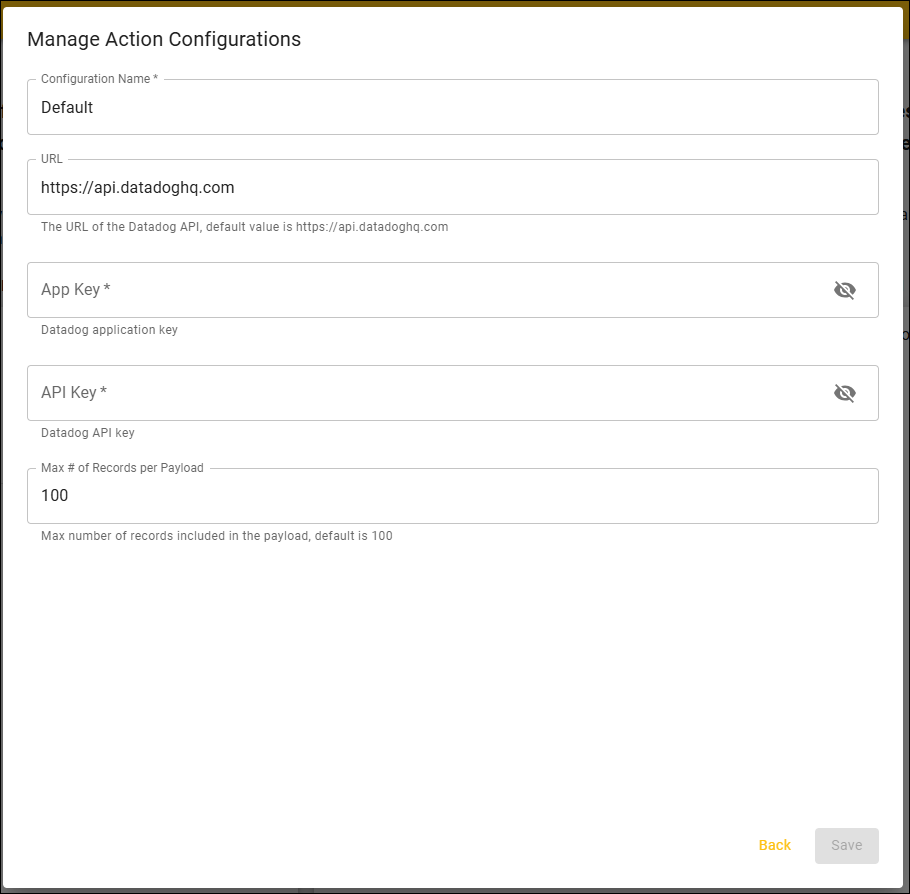
Task: Toggle visibility of the API Key
Action: 845,393
